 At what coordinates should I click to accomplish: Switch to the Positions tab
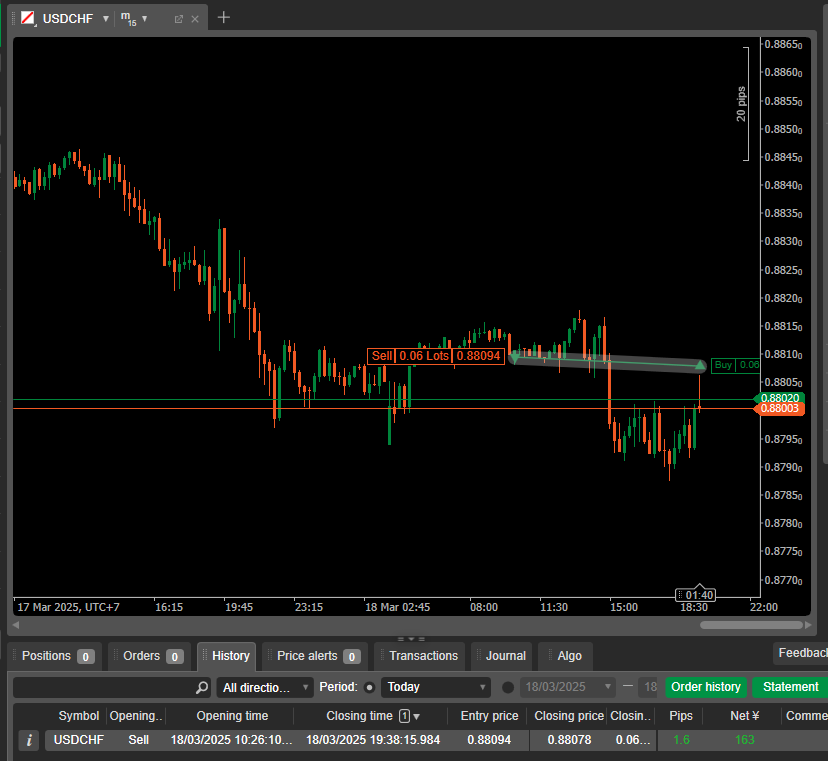[x=57, y=656]
